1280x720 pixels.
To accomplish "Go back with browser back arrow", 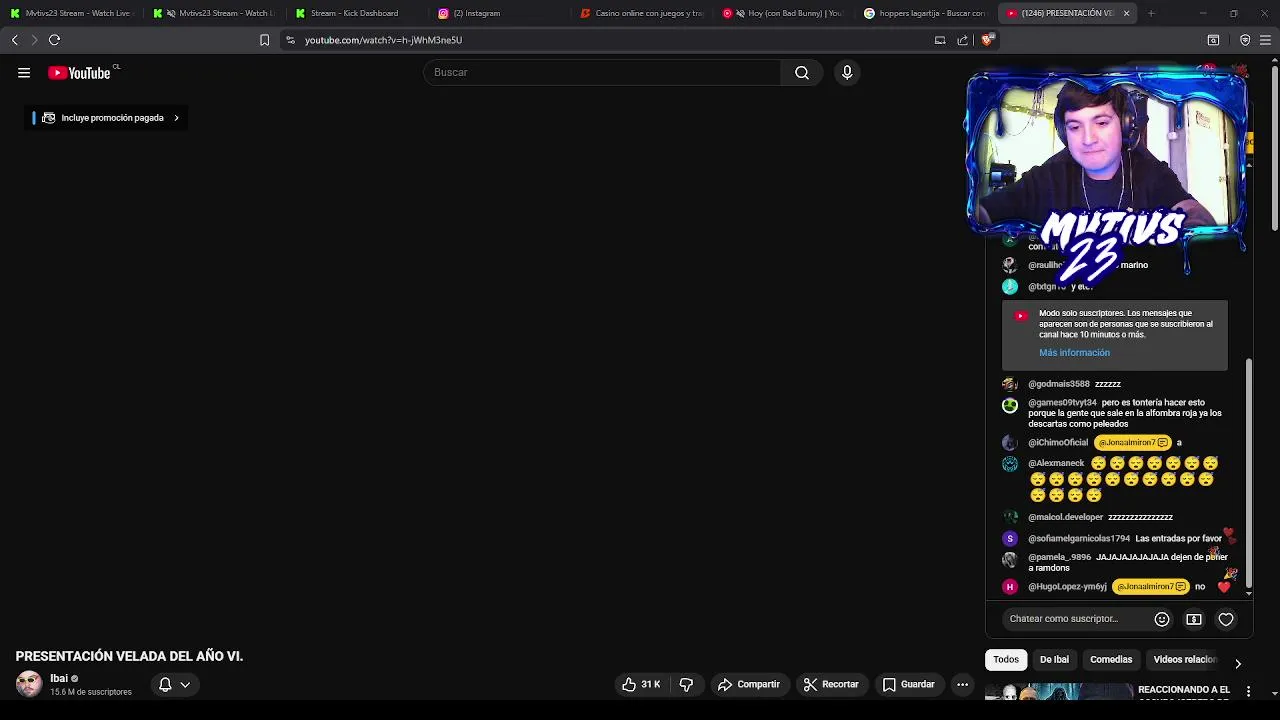I will 14,40.
